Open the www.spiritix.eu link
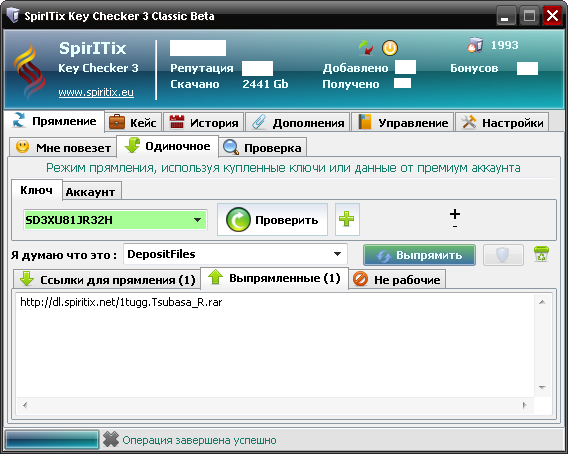Viewport: 568px width, 454px height. pos(96,92)
